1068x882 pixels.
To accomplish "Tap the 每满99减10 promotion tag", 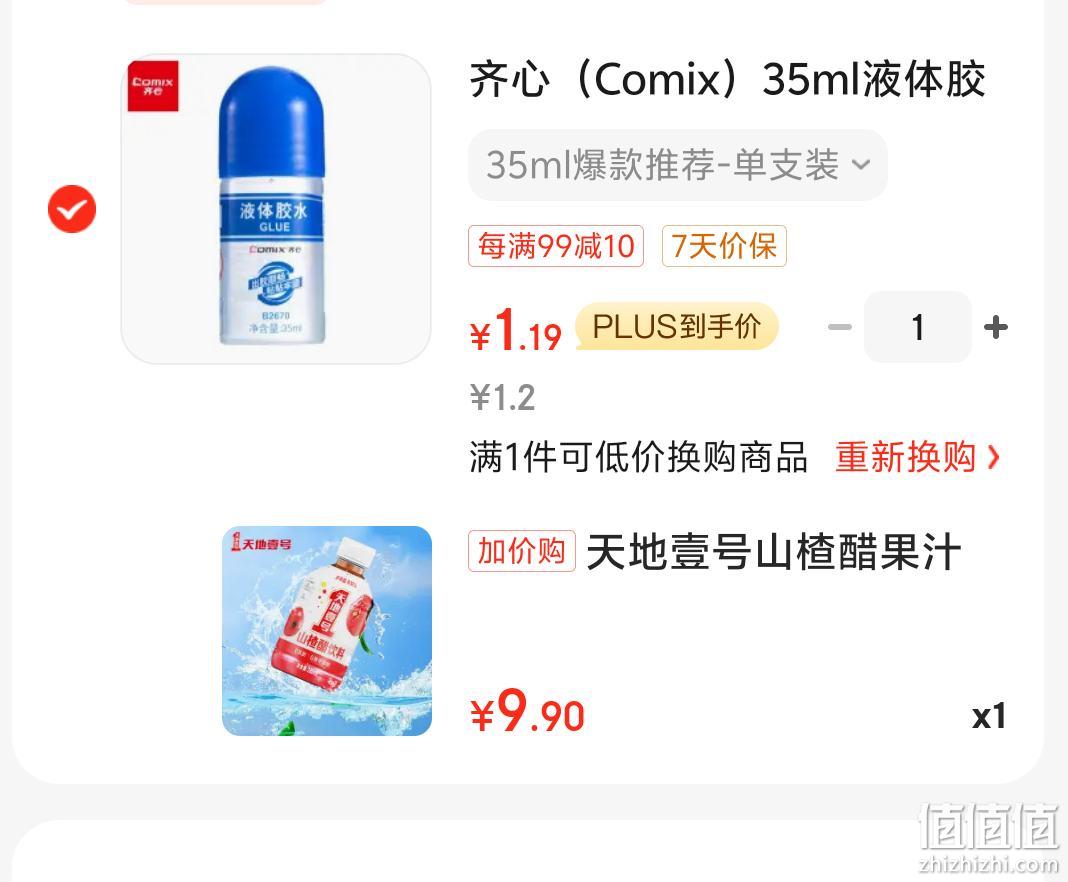I will (556, 246).
